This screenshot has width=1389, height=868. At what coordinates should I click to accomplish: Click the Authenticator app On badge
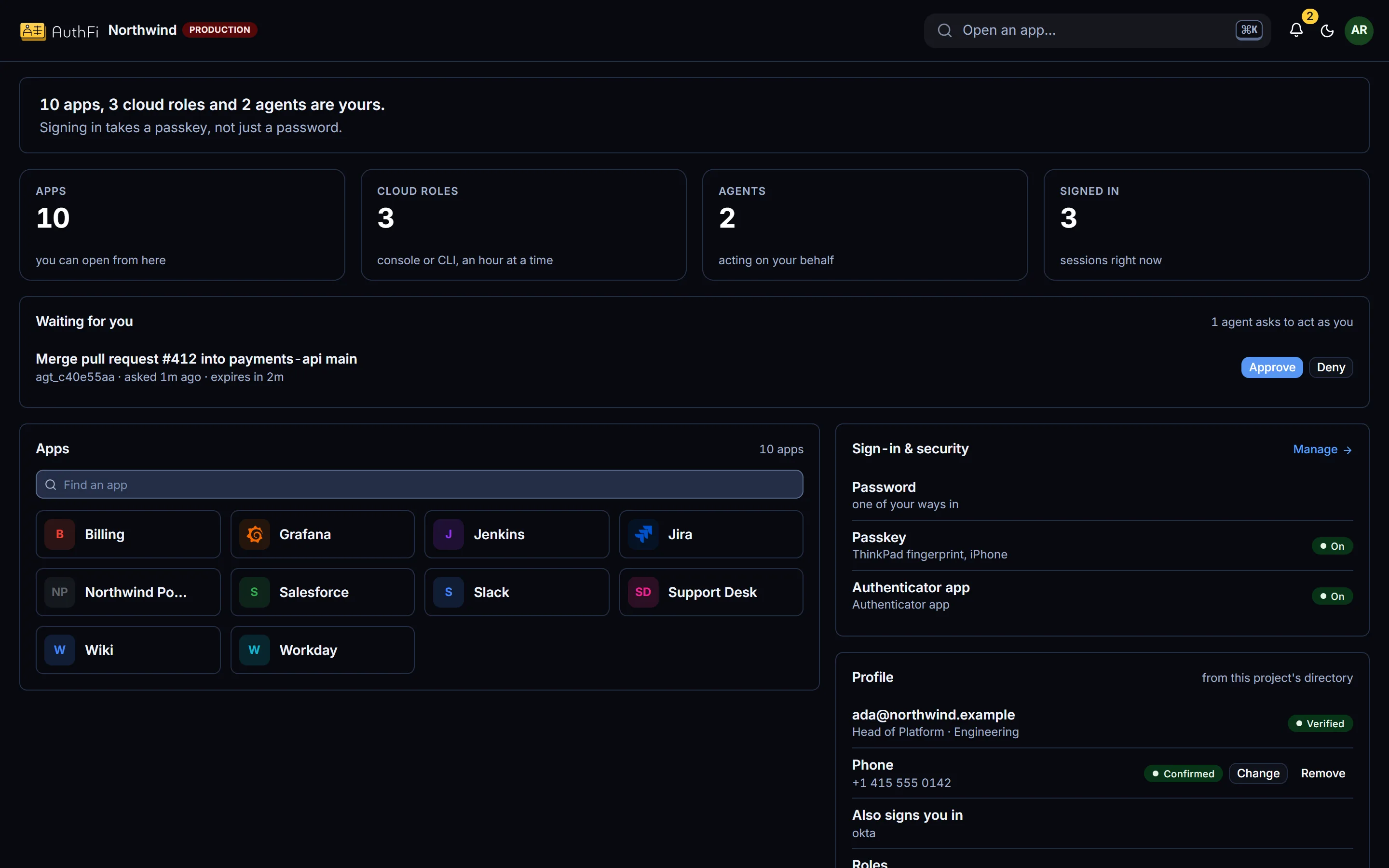pos(1332,596)
